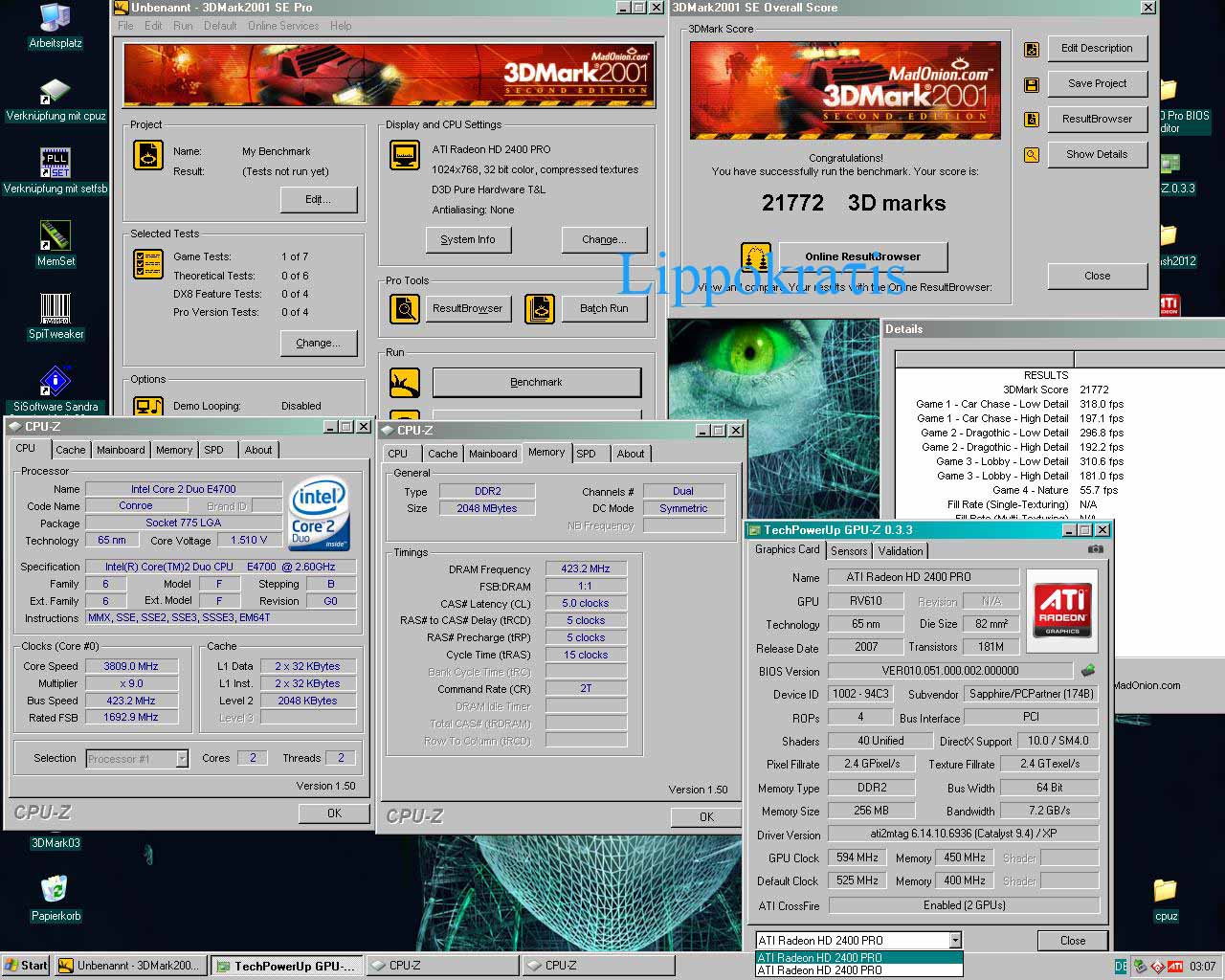Open the About tab in the CPU-Z memory window

click(x=631, y=454)
